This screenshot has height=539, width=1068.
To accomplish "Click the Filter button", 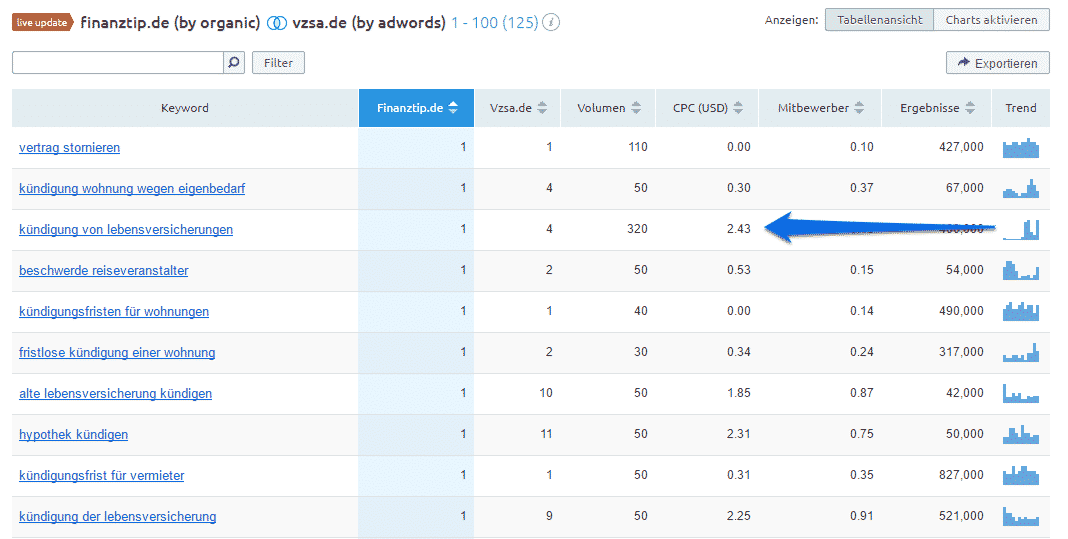I will click(278, 63).
